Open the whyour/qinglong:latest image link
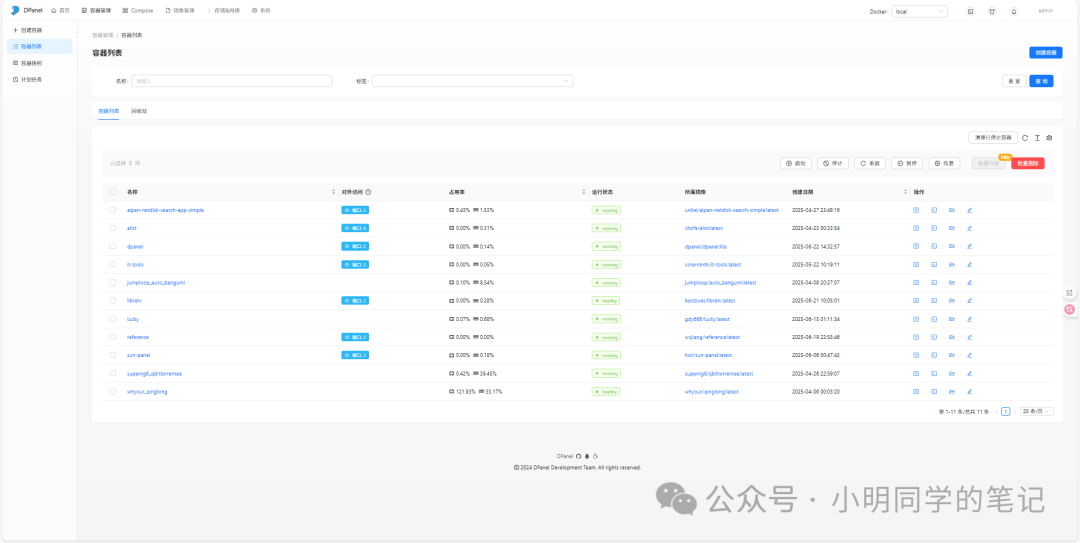 point(712,391)
